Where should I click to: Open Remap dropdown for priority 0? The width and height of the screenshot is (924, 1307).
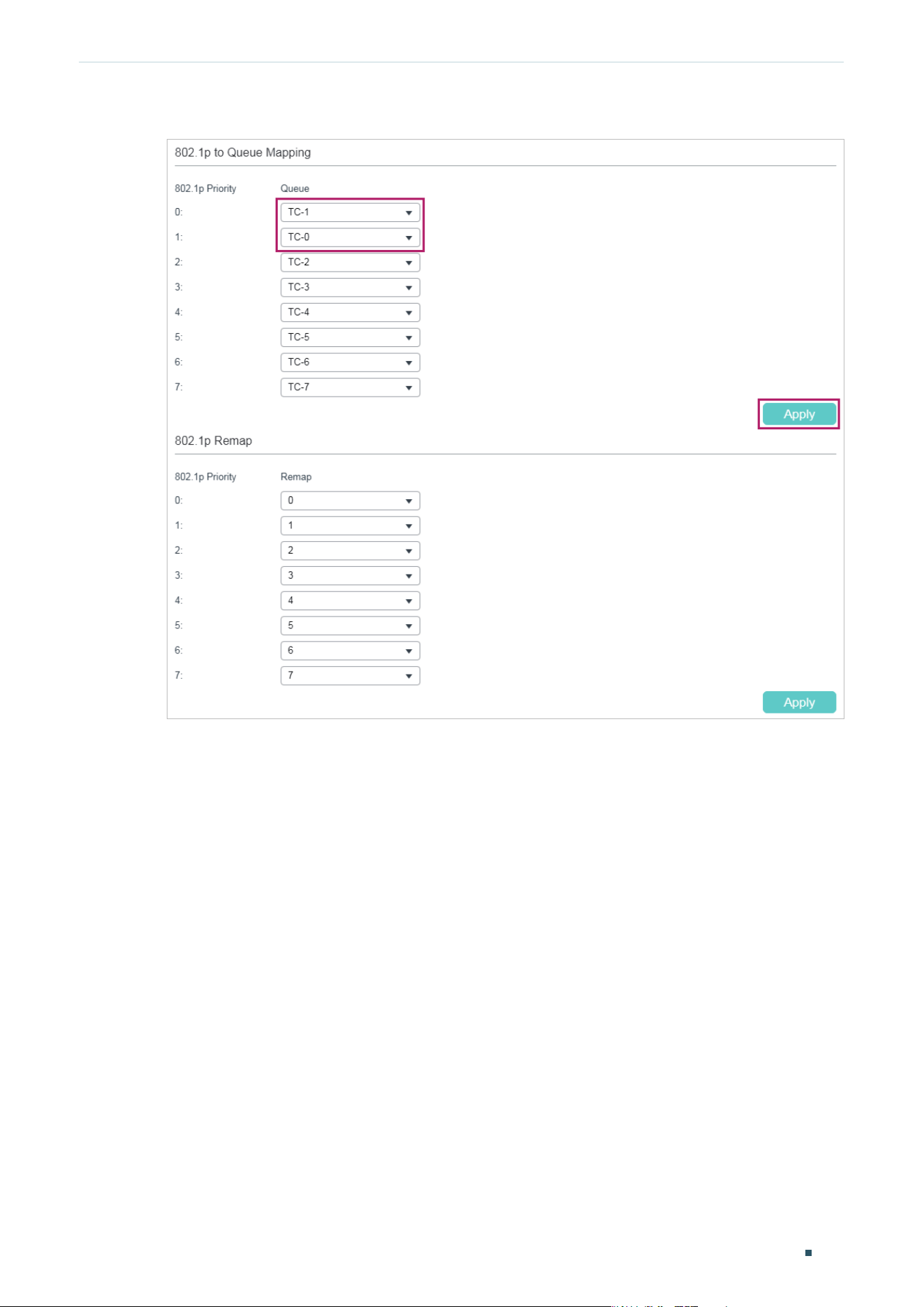pyautogui.click(x=350, y=501)
